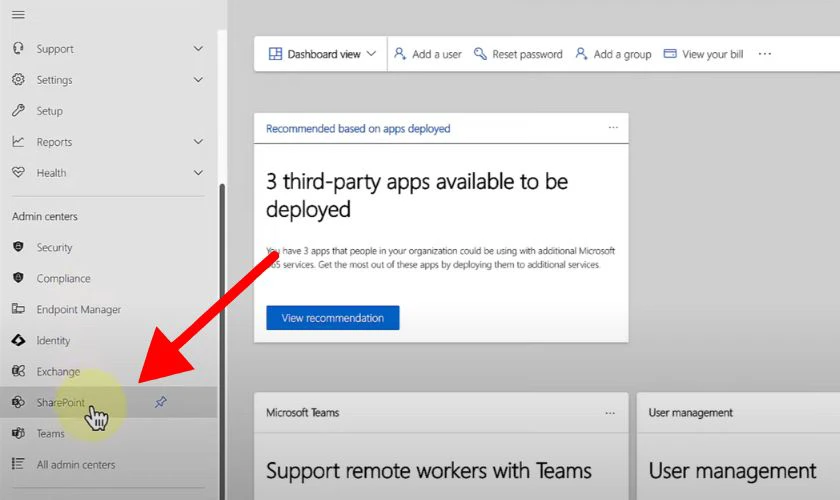Open Settings in the navigation
840x500 pixels.
(x=108, y=79)
